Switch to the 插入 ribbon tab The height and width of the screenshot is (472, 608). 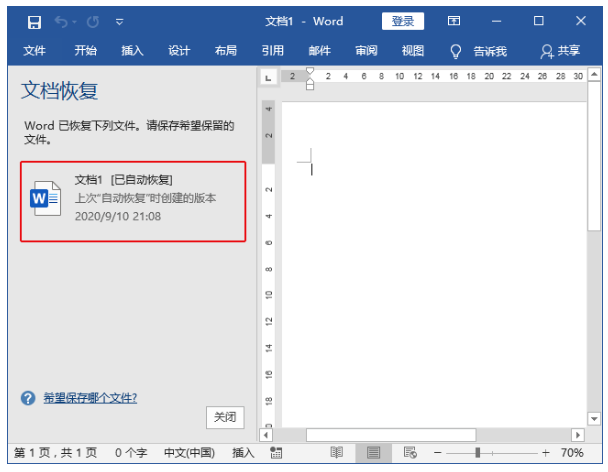click(132, 50)
